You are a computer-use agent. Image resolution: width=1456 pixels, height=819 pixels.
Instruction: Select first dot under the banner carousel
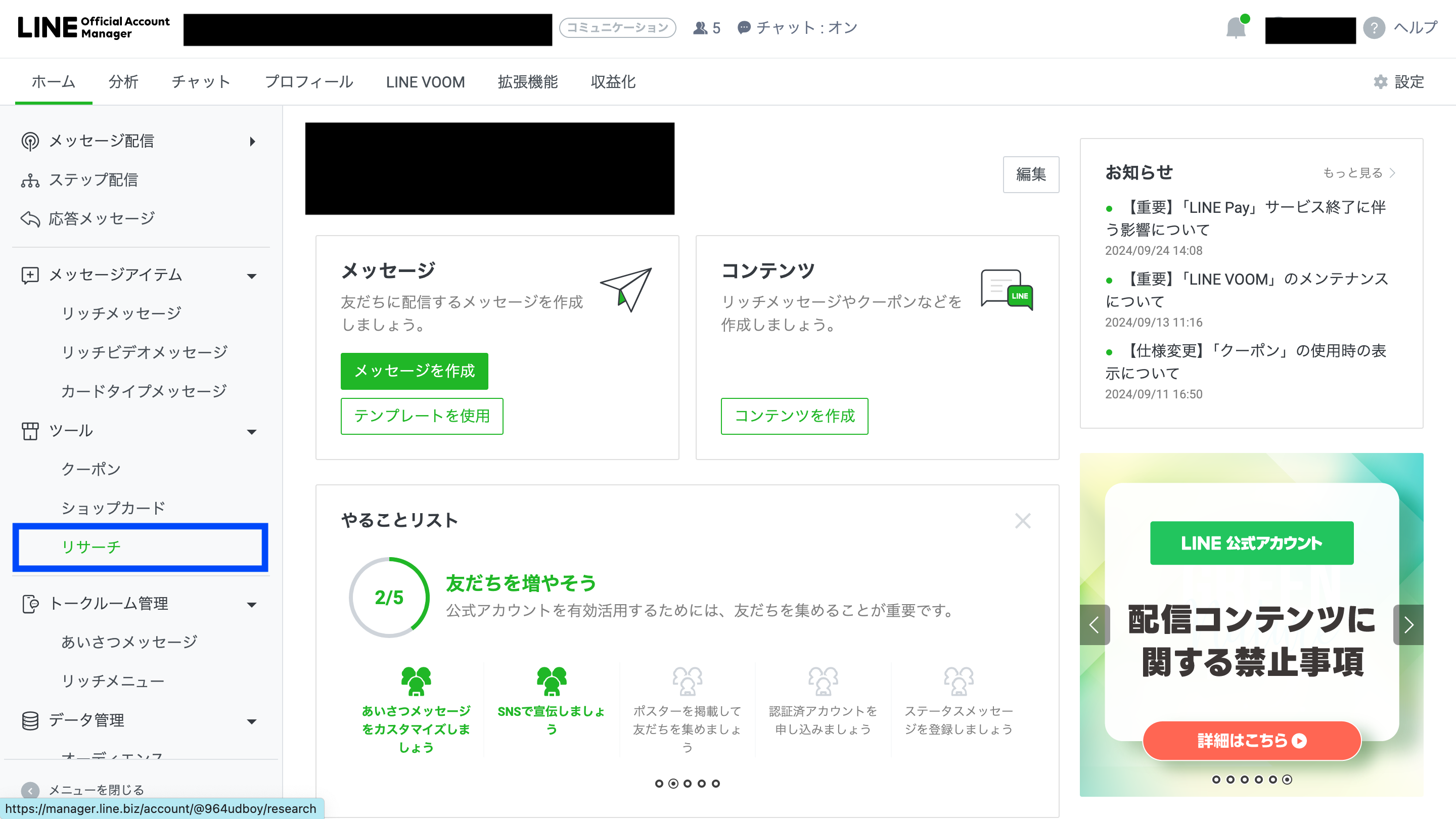click(1216, 780)
